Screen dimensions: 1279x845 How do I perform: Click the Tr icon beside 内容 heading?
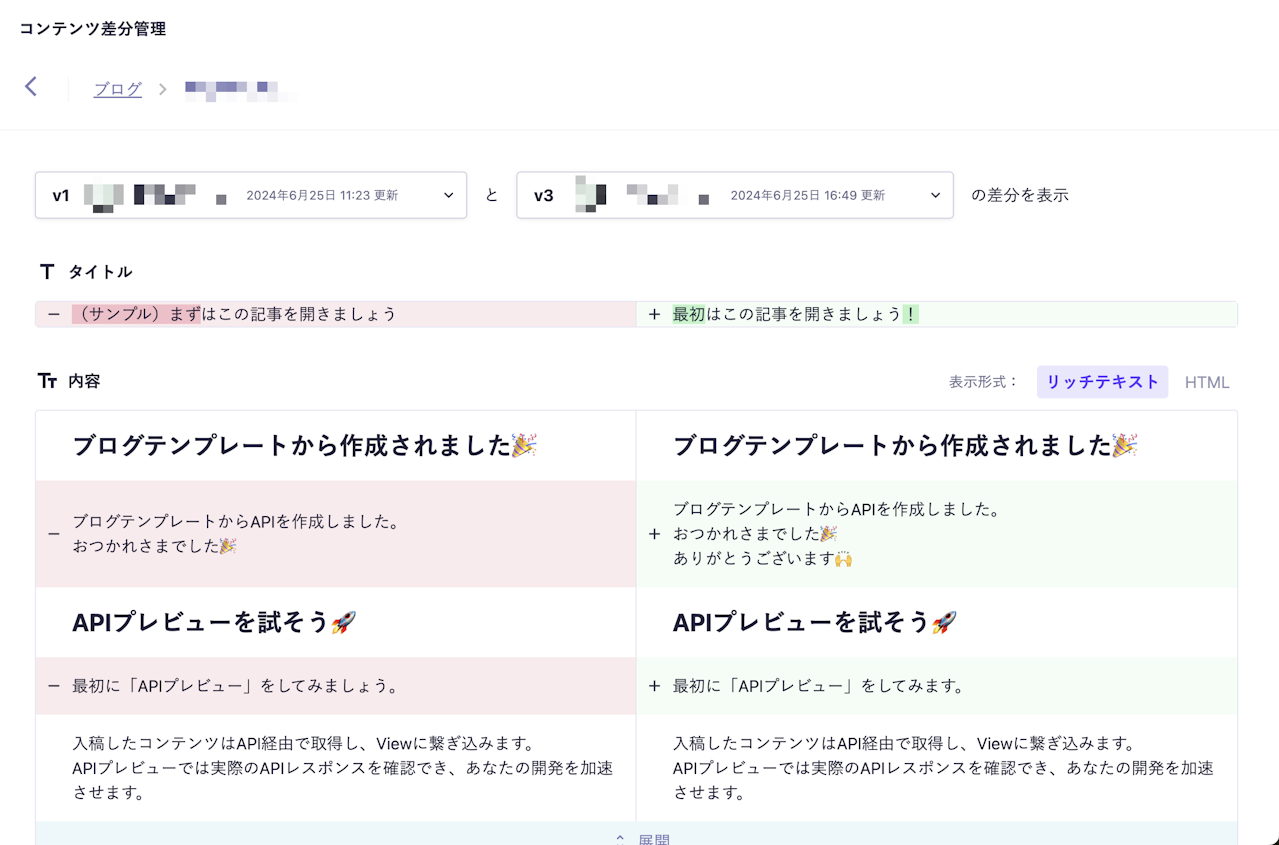click(47, 380)
